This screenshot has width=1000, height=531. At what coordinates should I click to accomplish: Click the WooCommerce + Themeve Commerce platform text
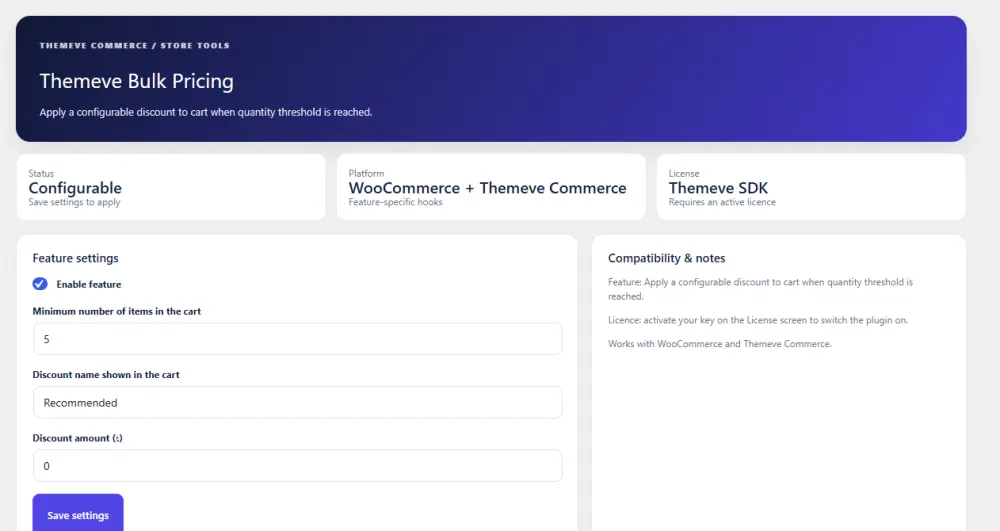(487, 188)
